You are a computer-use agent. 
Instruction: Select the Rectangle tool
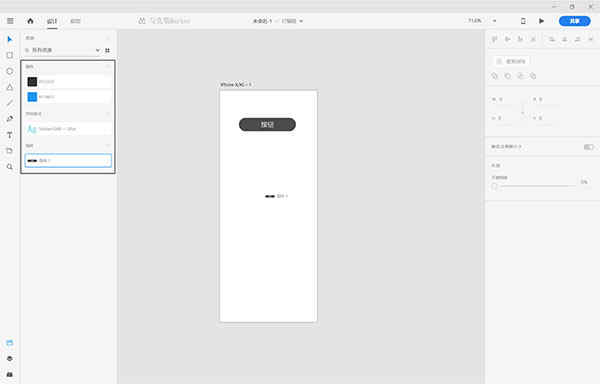10,55
